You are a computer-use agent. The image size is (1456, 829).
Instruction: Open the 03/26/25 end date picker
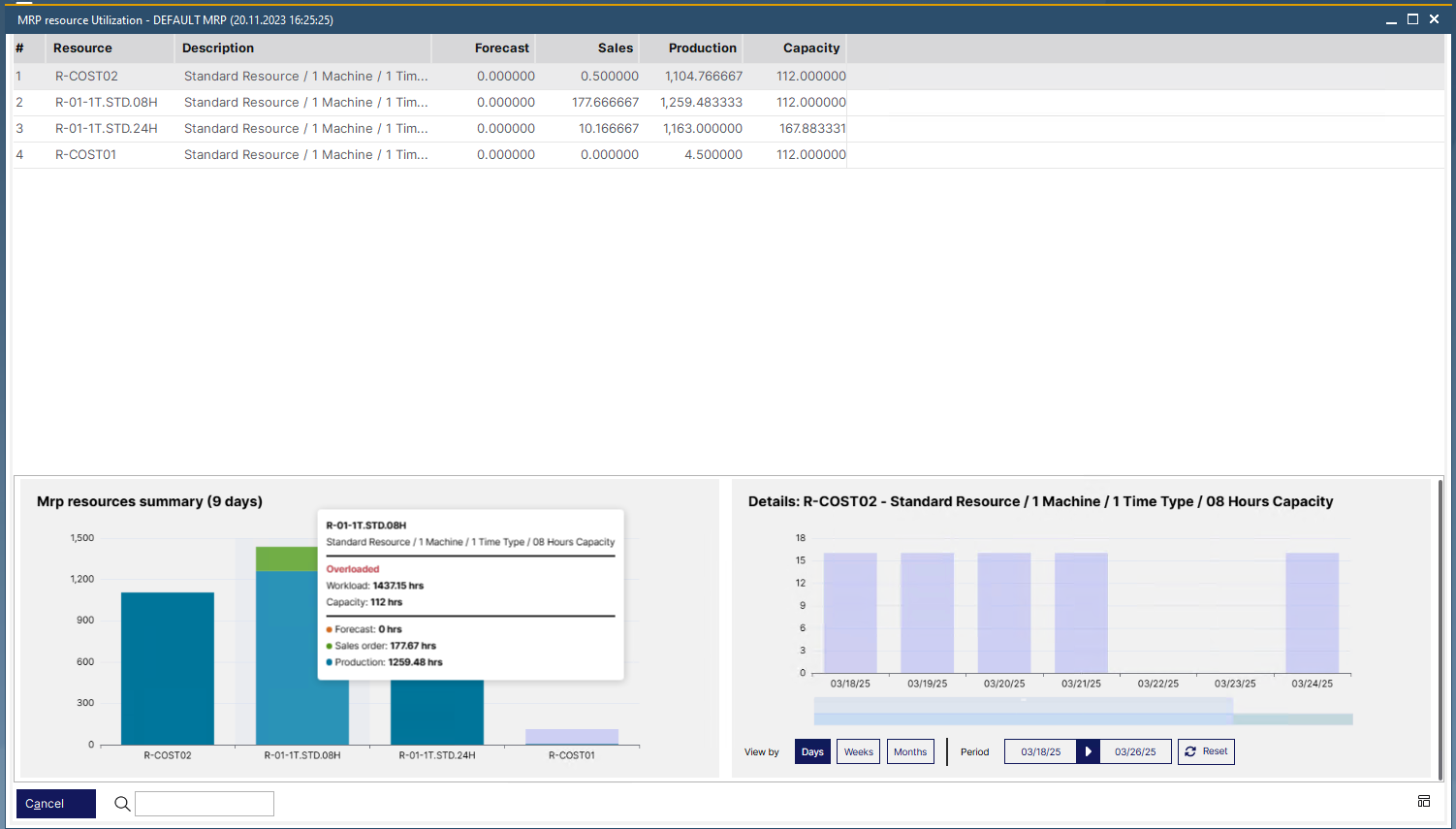tap(1135, 751)
